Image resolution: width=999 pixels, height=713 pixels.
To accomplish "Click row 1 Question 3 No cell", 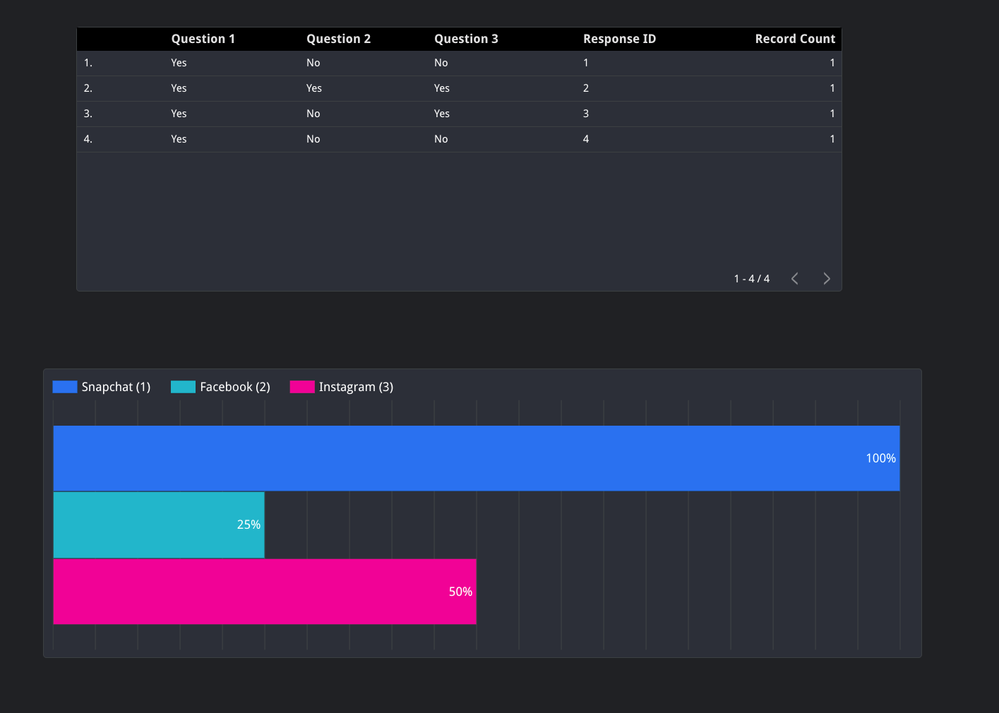I will [441, 62].
